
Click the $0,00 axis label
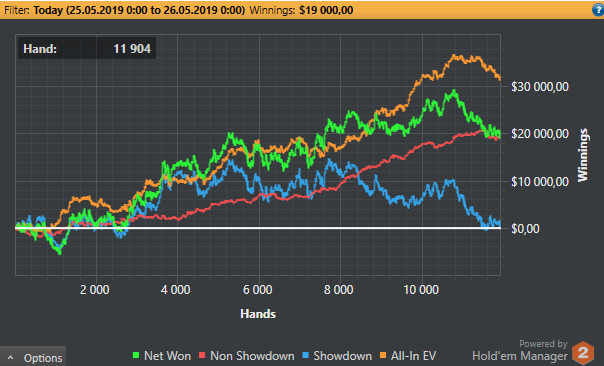(x=525, y=229)
